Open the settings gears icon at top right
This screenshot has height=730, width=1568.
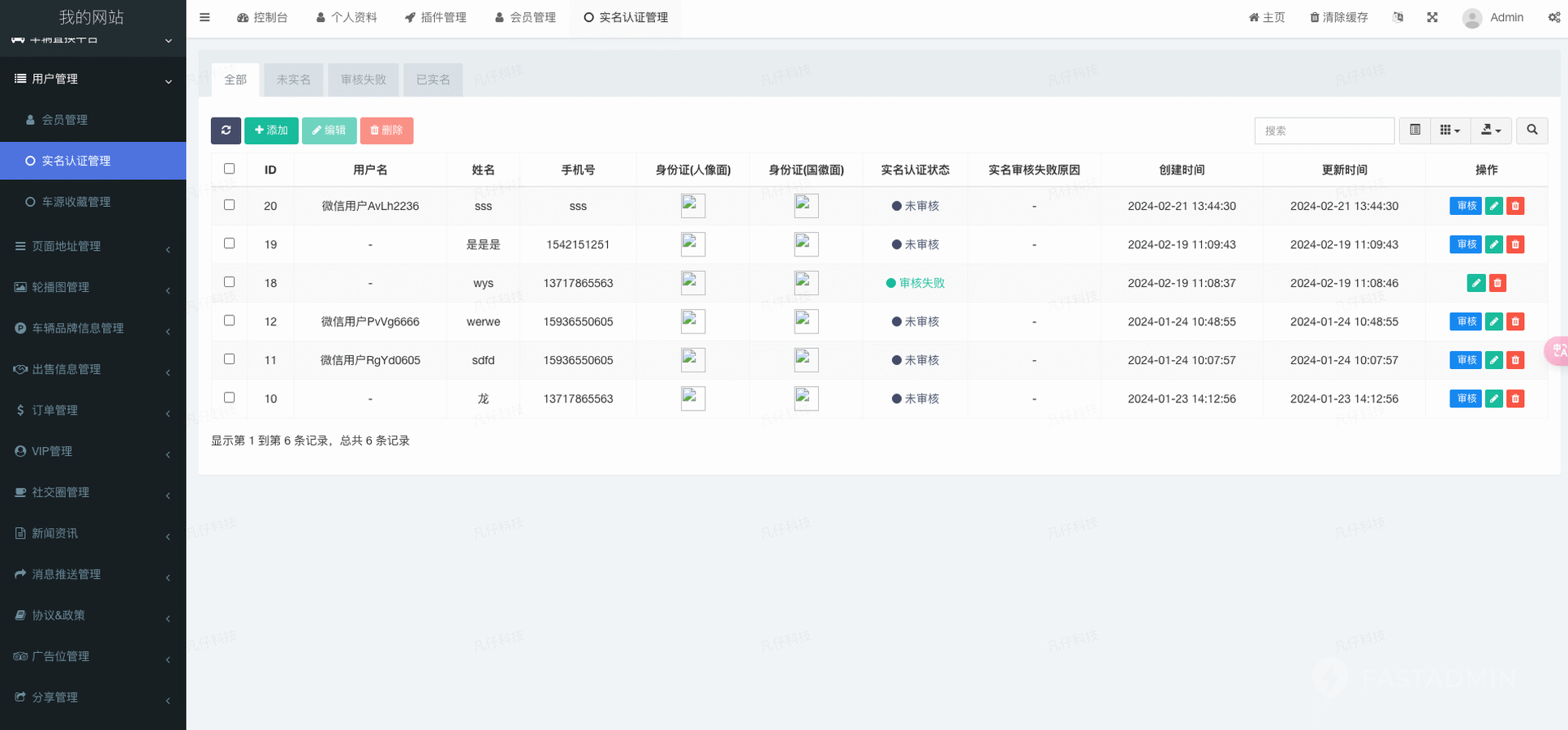click(1553, 17)
